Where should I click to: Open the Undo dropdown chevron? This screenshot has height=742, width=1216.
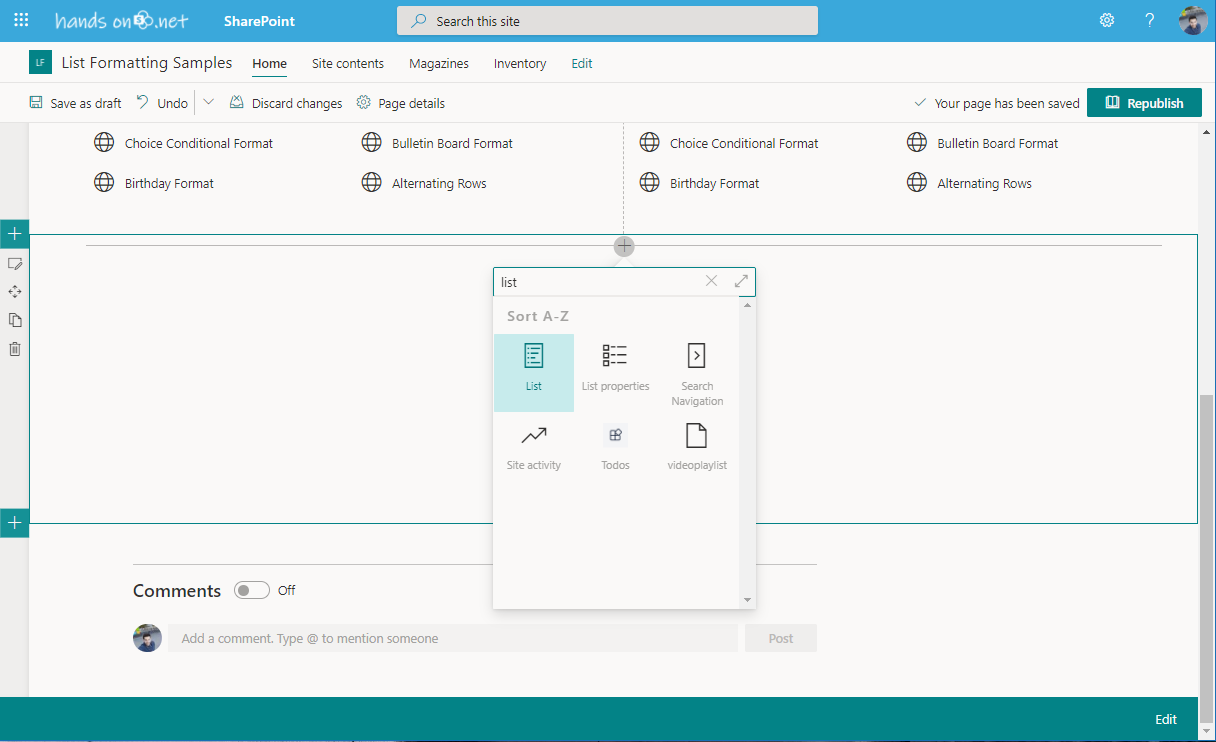[x=208, y=102]
